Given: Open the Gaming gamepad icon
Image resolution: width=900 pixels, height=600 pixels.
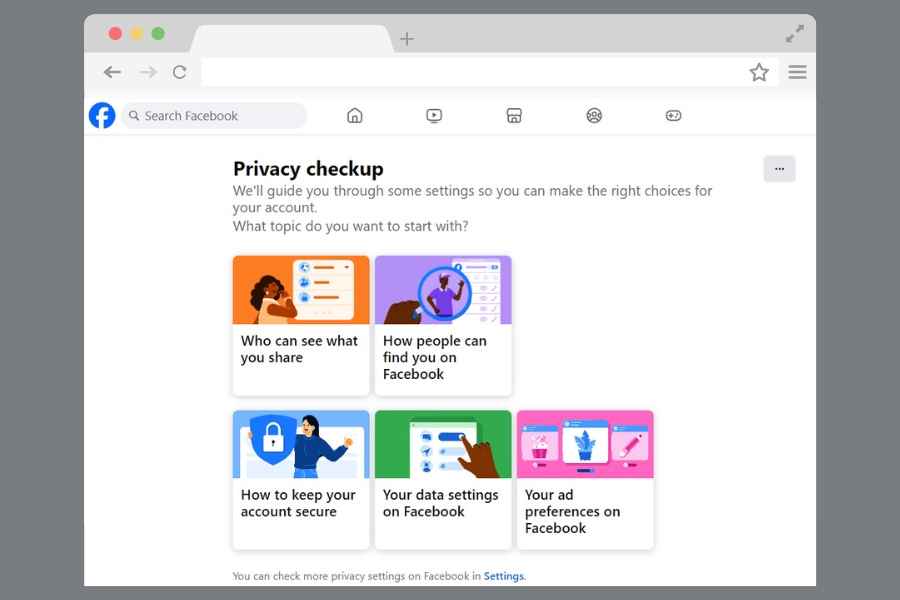Looking at the screenshot, I should (673, 115).
